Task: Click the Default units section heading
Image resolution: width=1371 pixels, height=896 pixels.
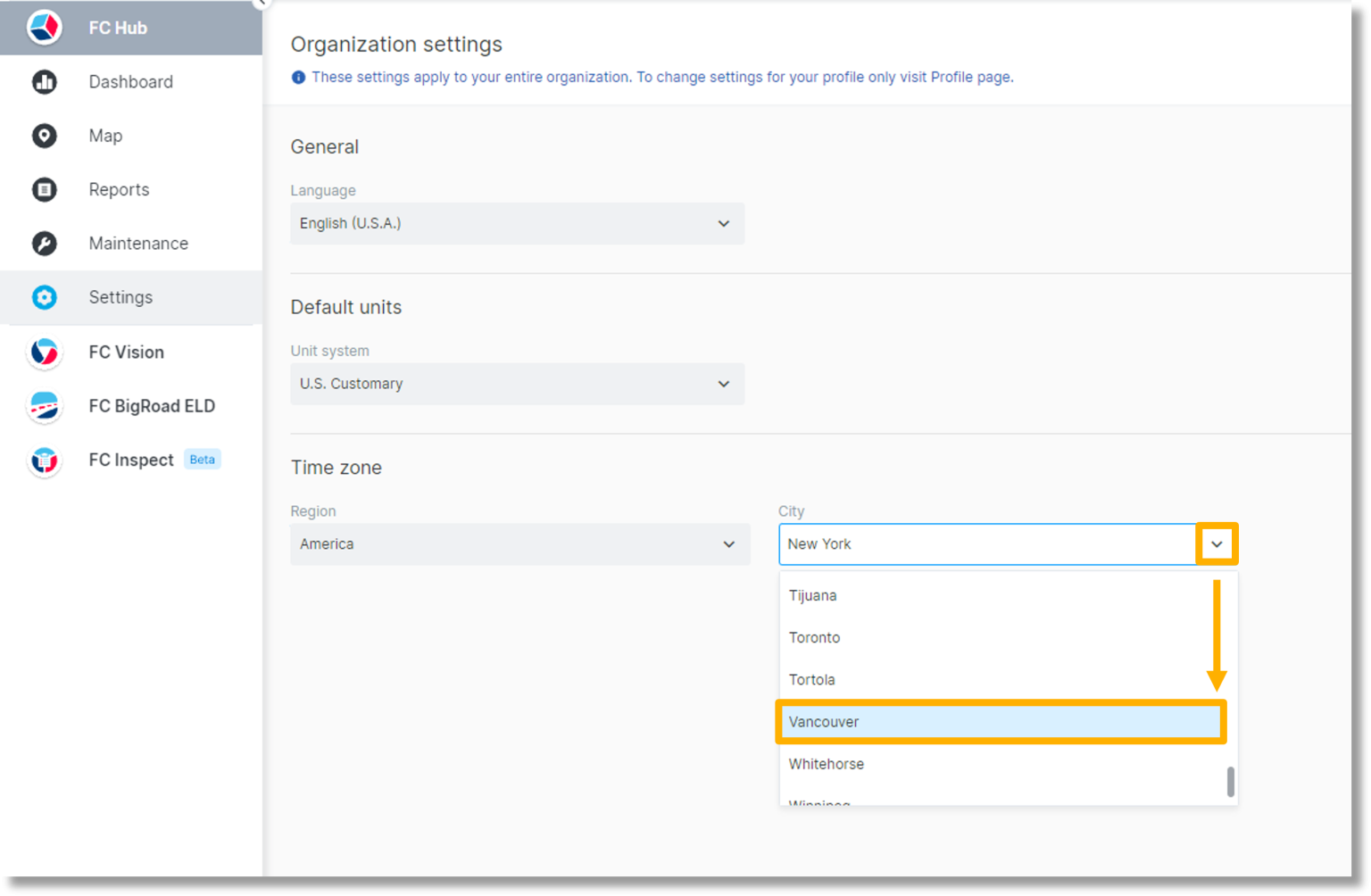Action: 346,307
